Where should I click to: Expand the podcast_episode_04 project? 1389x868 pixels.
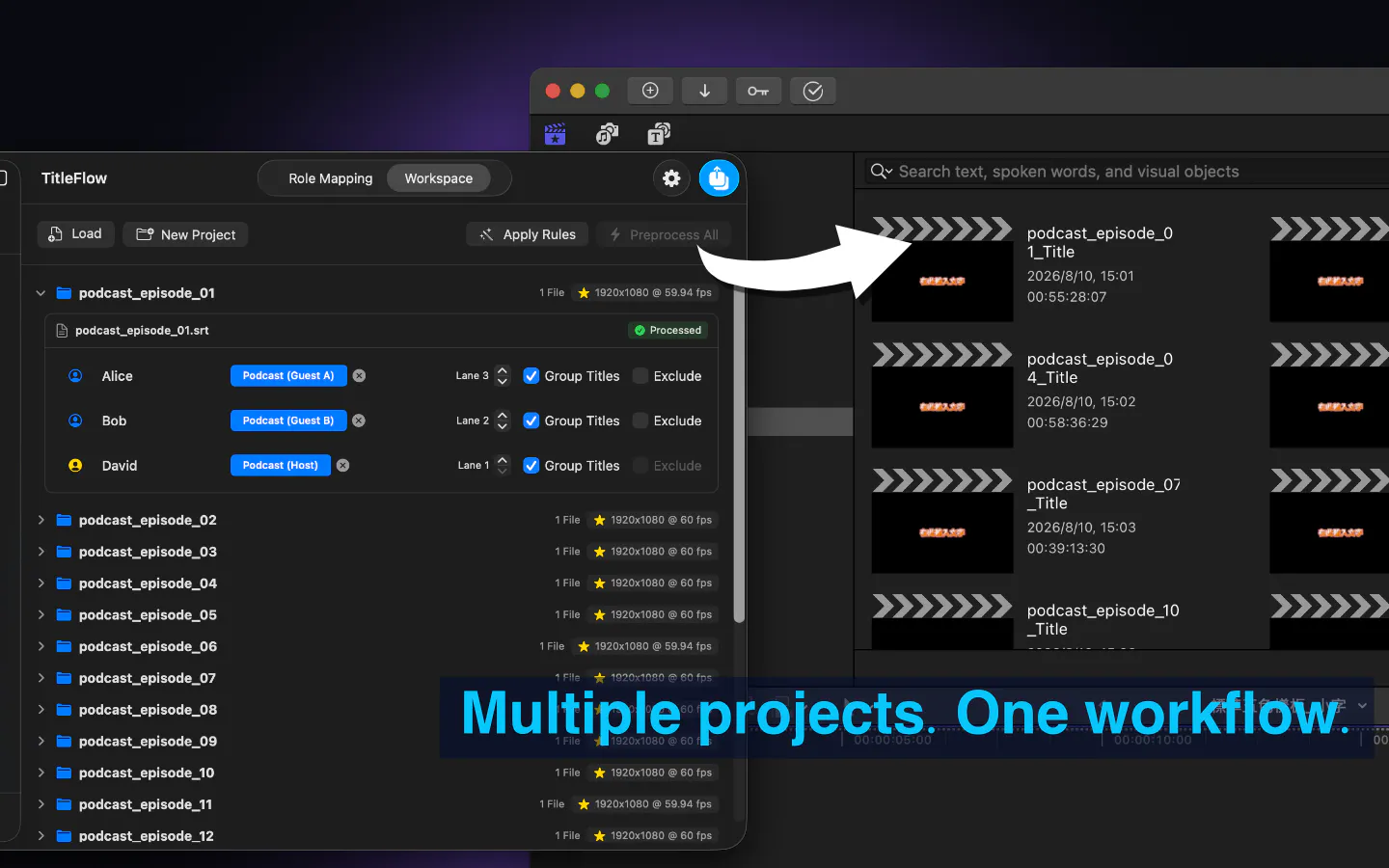[x=41, y=583]
